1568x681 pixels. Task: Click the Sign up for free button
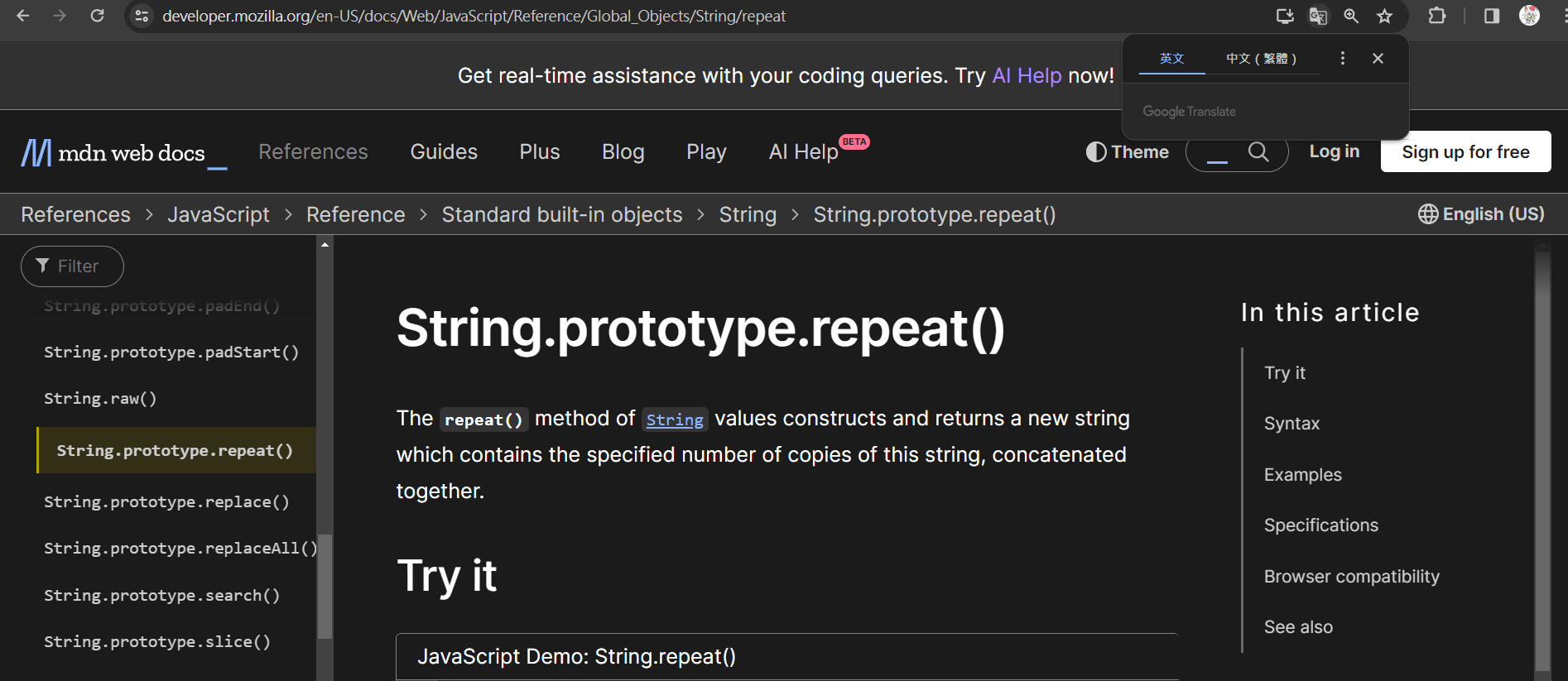pos(1465,152)
